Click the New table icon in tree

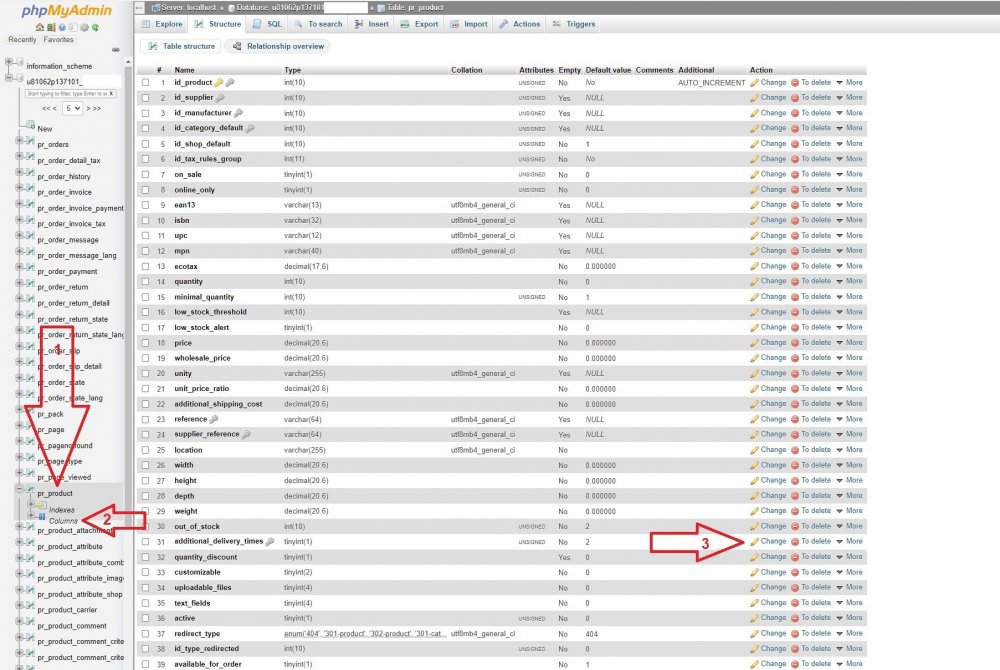tap(30, 126)
